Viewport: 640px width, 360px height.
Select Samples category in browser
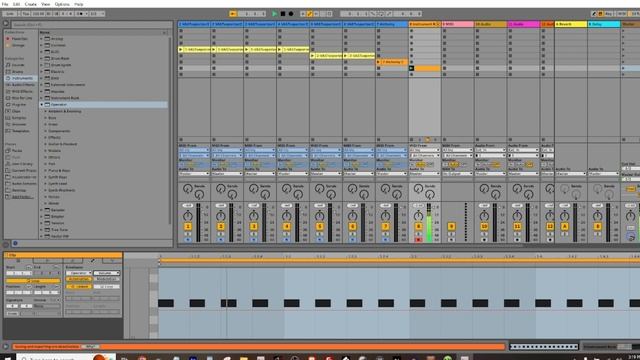tap(19, 118)
